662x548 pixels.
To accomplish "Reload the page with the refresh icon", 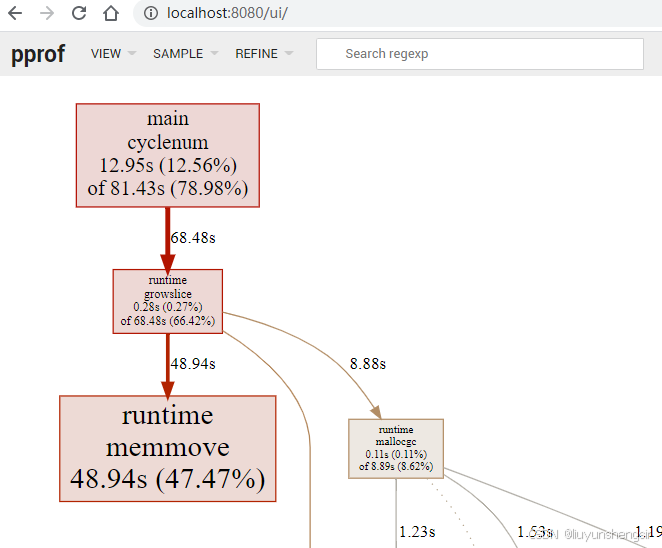I will [x=79, y=13].
